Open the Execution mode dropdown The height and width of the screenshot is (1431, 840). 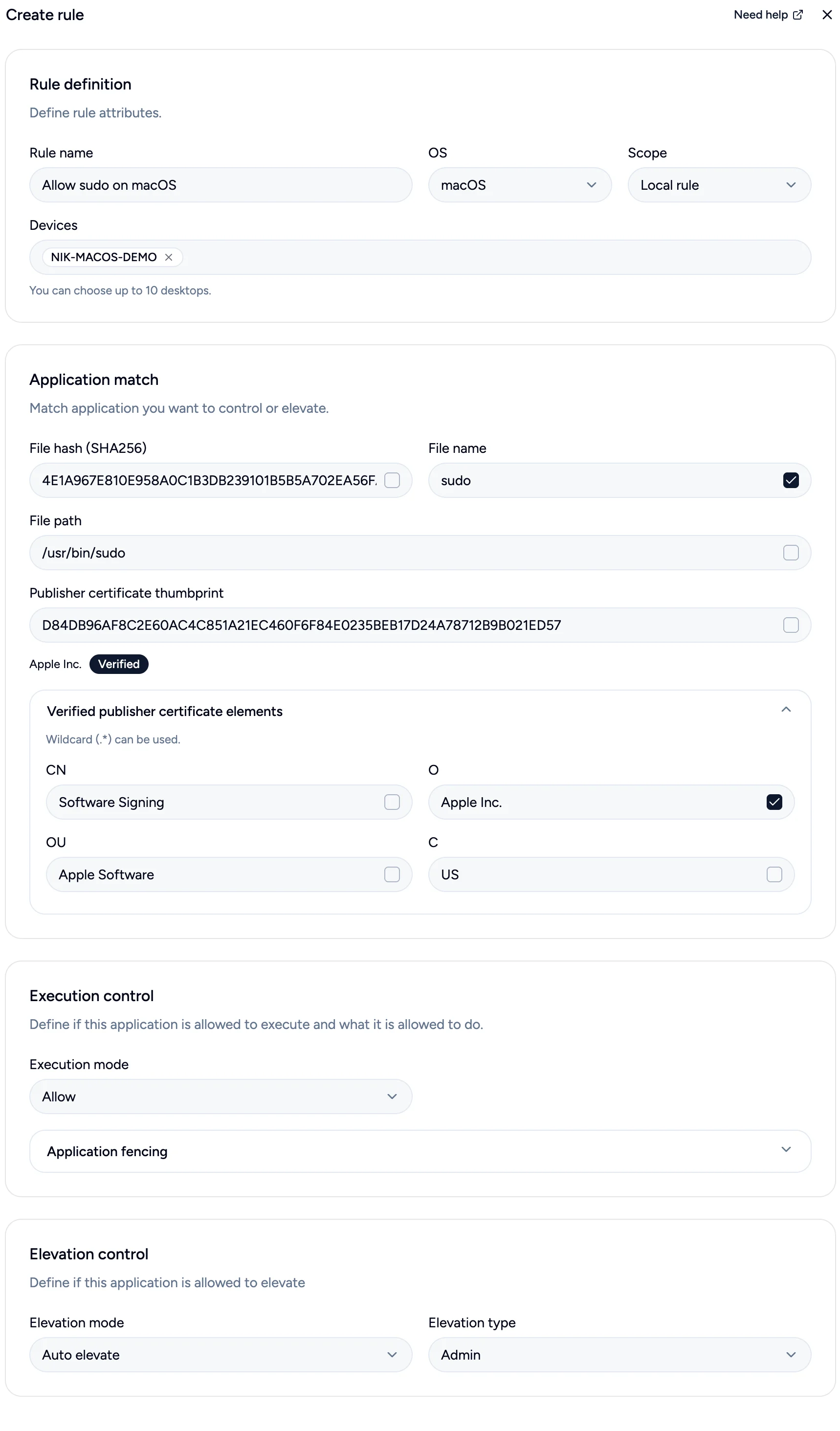[x=221, y=1096]
